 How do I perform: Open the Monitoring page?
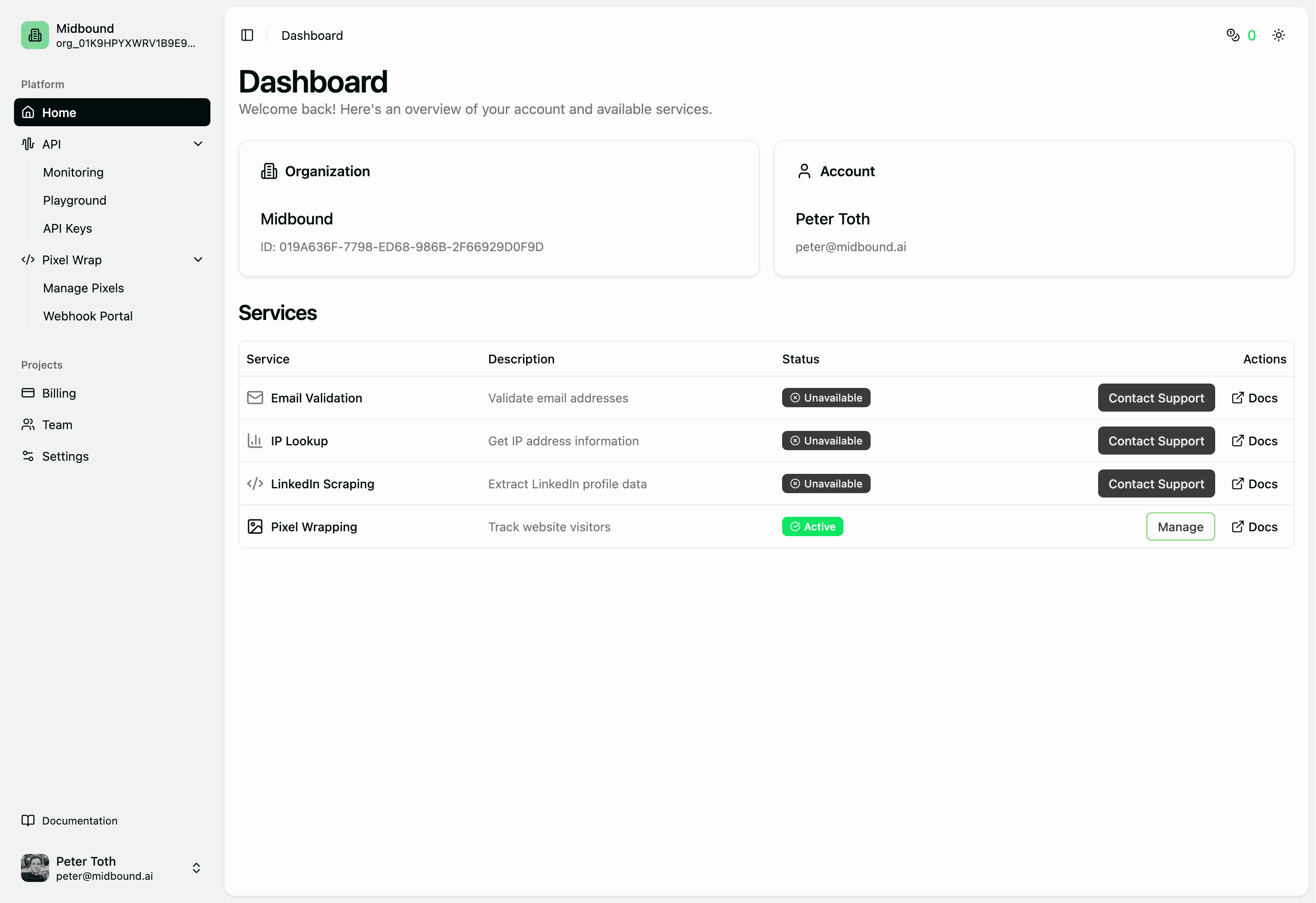coord(73,172)
